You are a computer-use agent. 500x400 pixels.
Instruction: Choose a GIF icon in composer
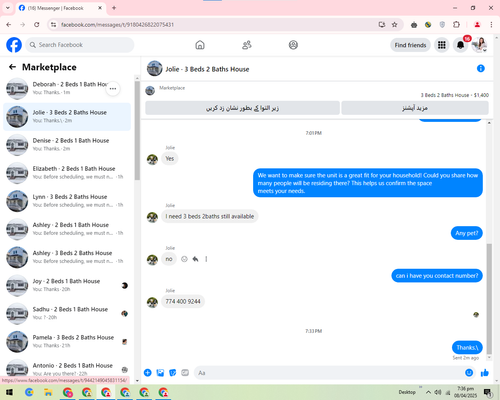(185, 373)
